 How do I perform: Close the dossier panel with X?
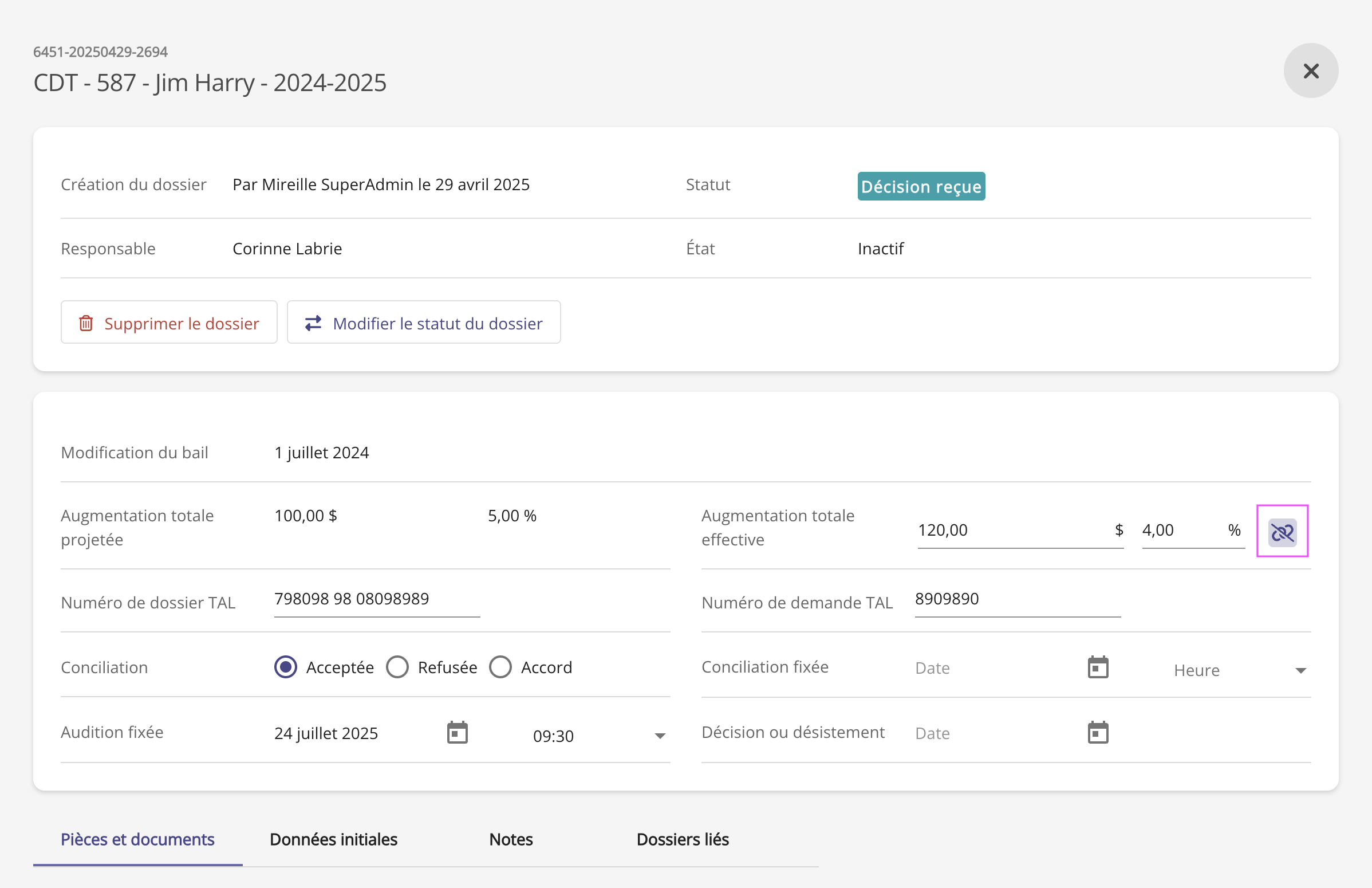click(1310, 71)
